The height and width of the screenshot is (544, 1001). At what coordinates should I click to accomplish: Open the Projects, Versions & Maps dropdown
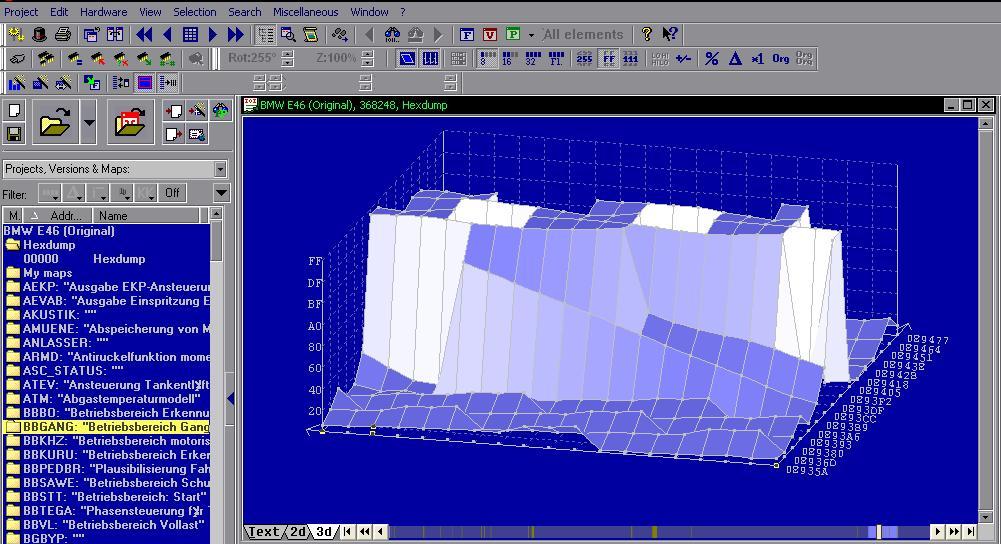(x=220, y=169)
